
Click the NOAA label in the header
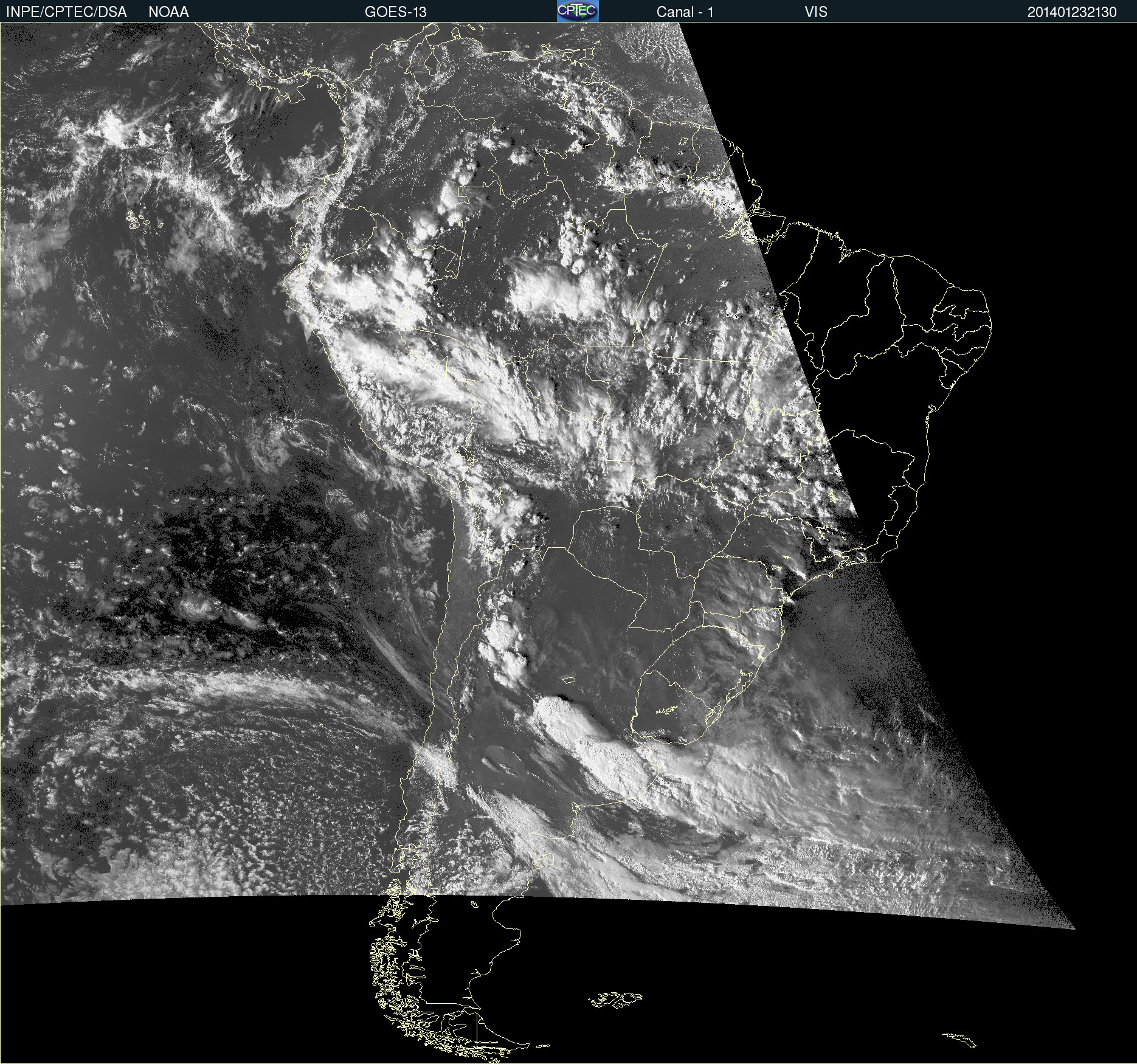coord(168,12)
